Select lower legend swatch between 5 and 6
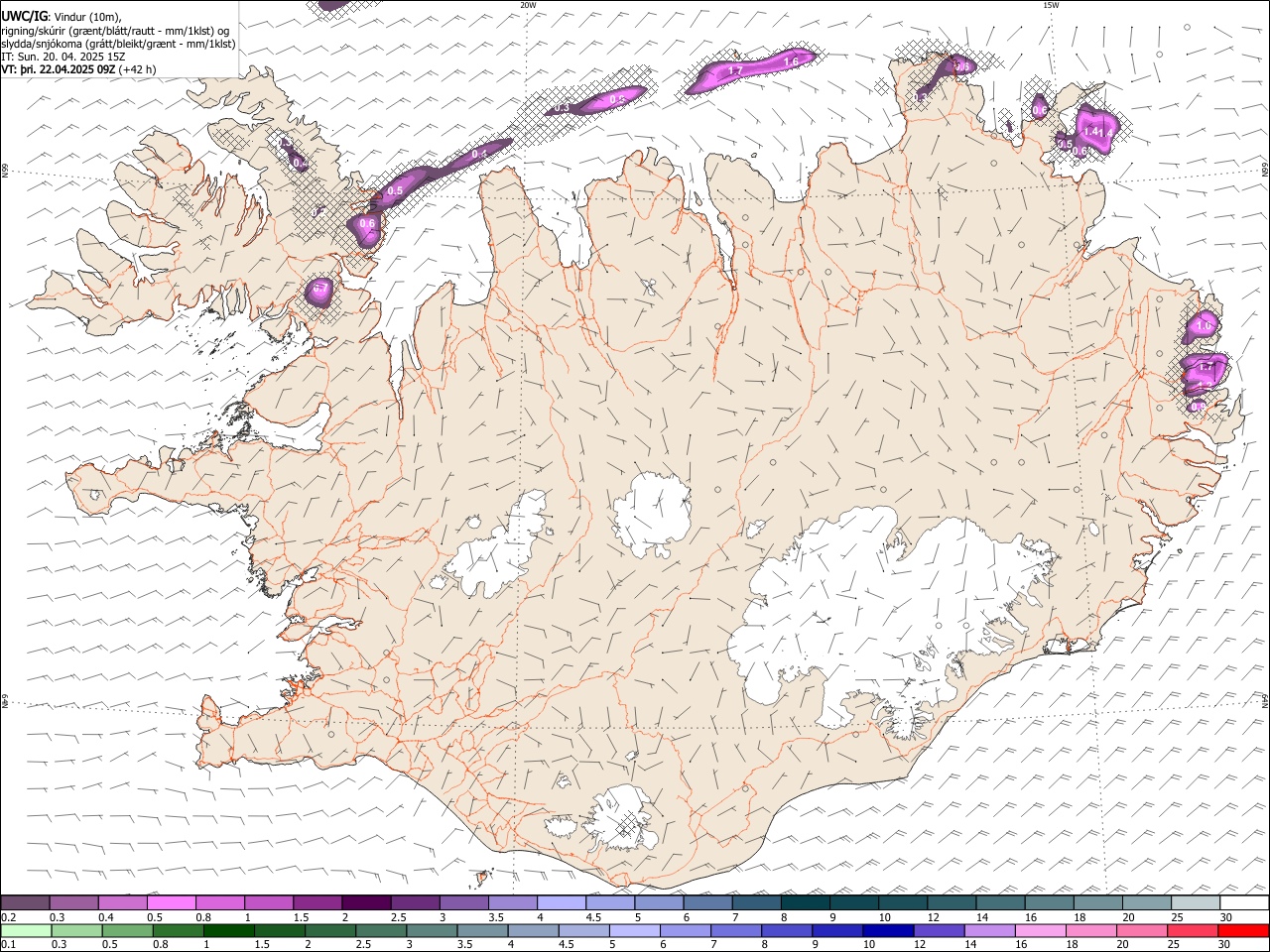 [634, 930]
